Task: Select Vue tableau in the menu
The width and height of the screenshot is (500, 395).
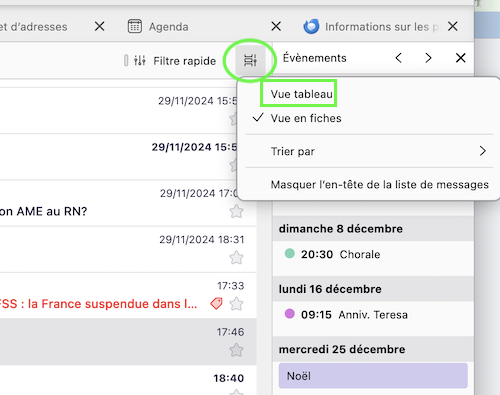Action: (x=301, y=94)
